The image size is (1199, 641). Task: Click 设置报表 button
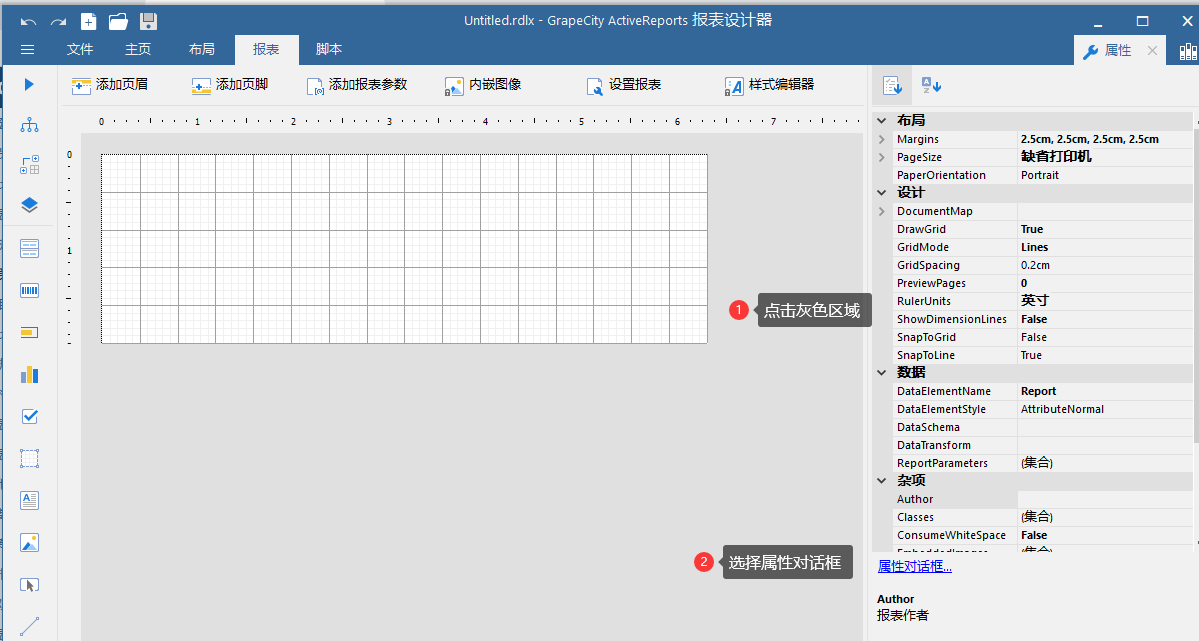pos(623,85)
